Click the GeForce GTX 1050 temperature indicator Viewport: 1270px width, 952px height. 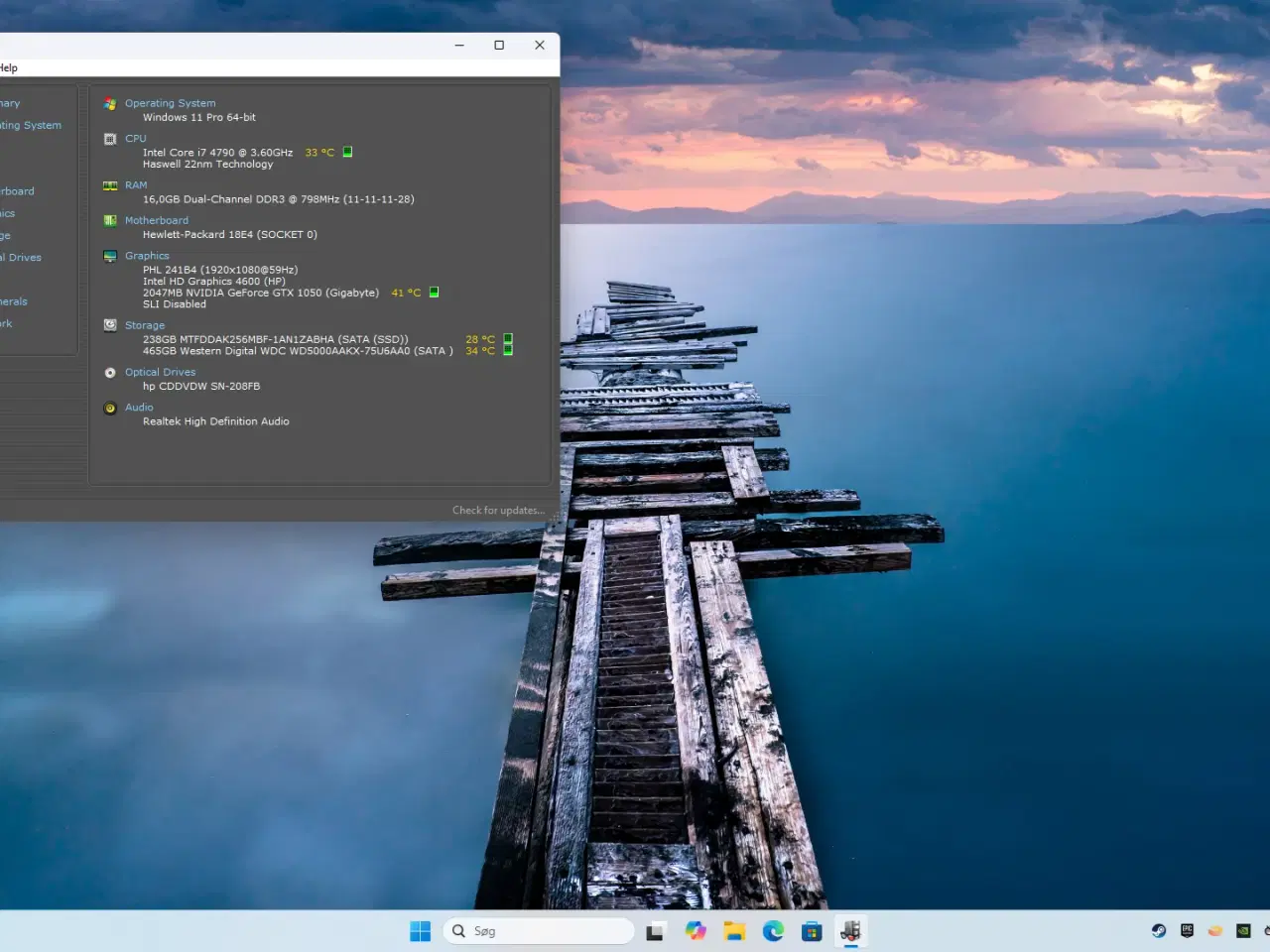(434, 293)
